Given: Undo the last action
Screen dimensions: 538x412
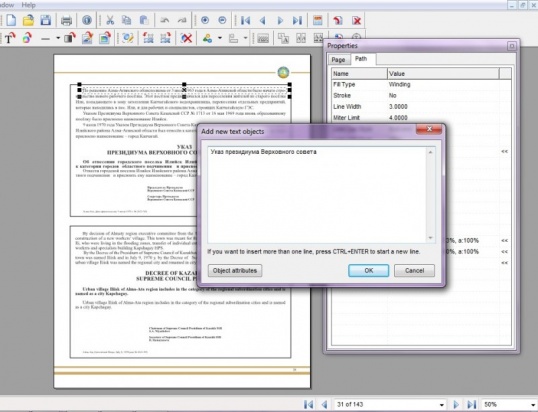Looking at the screenshot, I should [165, 20].
